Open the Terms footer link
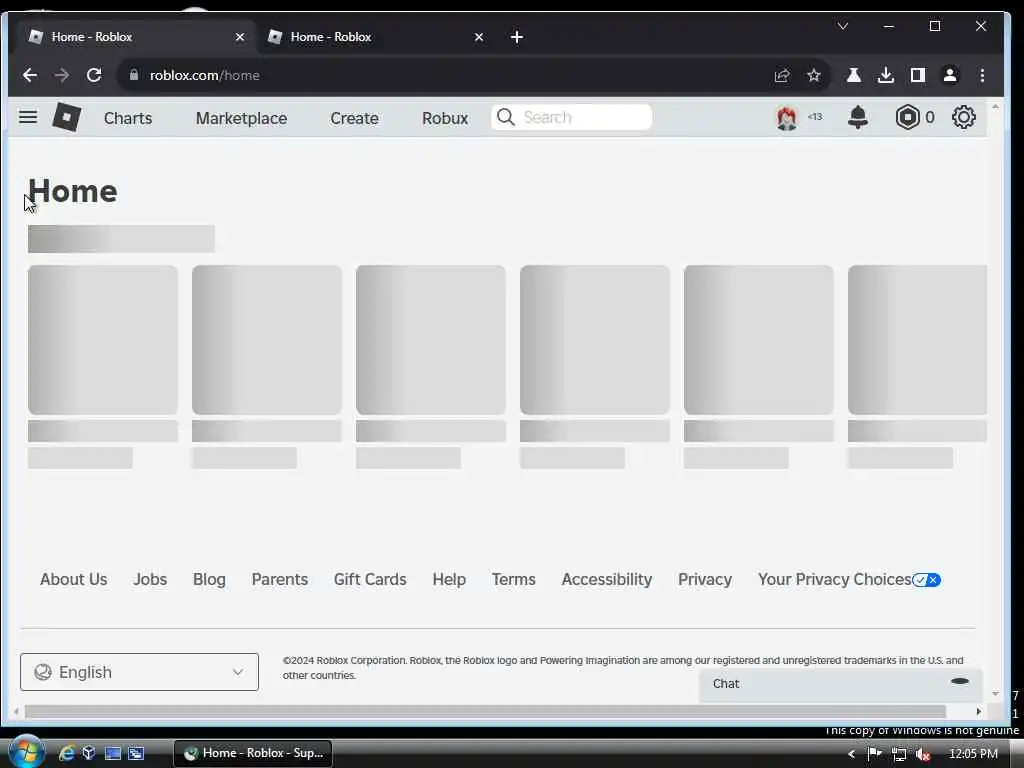 point(514,579)
